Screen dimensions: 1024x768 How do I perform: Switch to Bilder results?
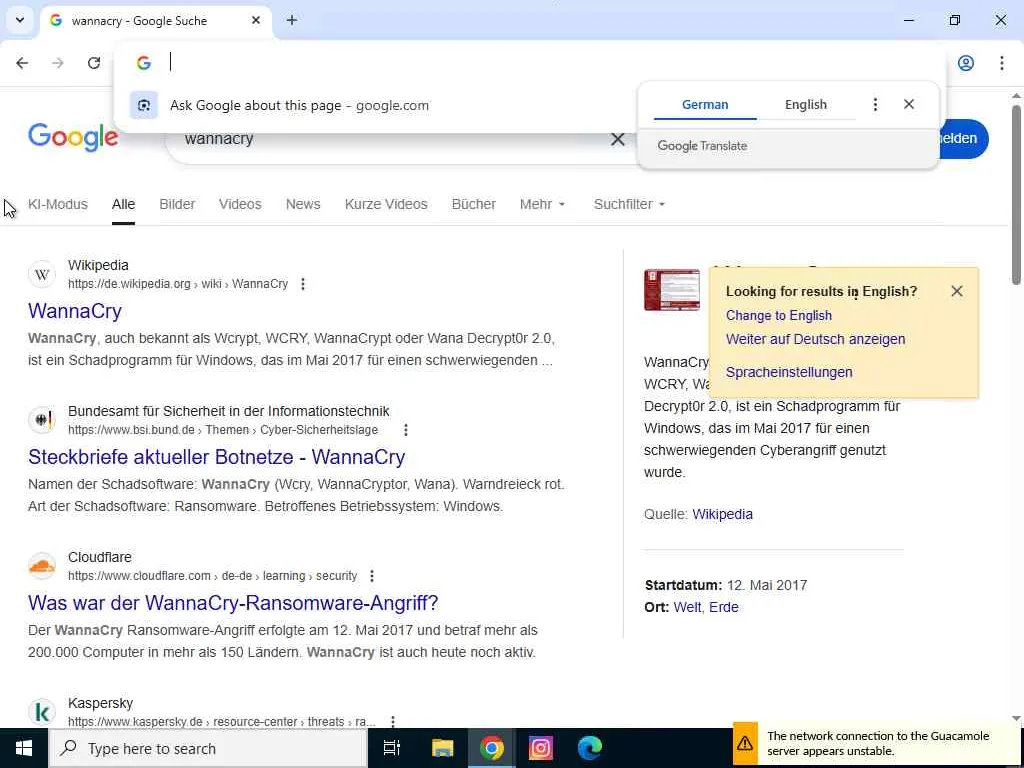click(x=177, y=204)
